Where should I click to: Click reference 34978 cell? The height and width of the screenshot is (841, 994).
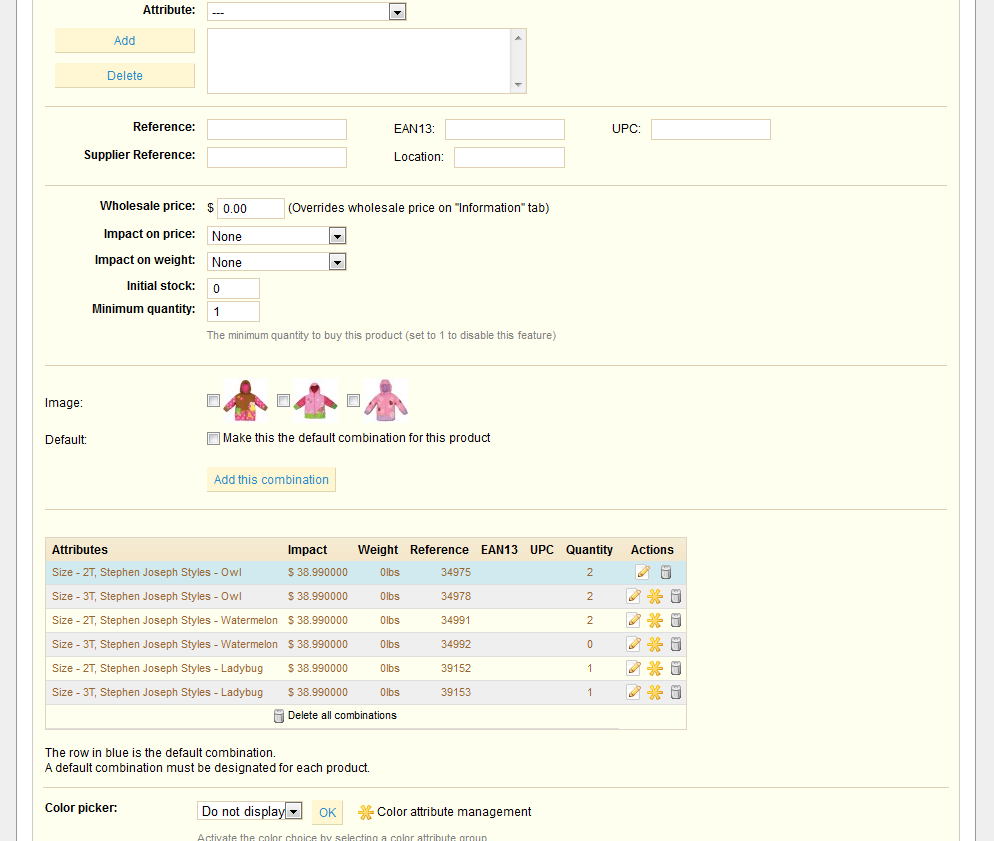456,596
